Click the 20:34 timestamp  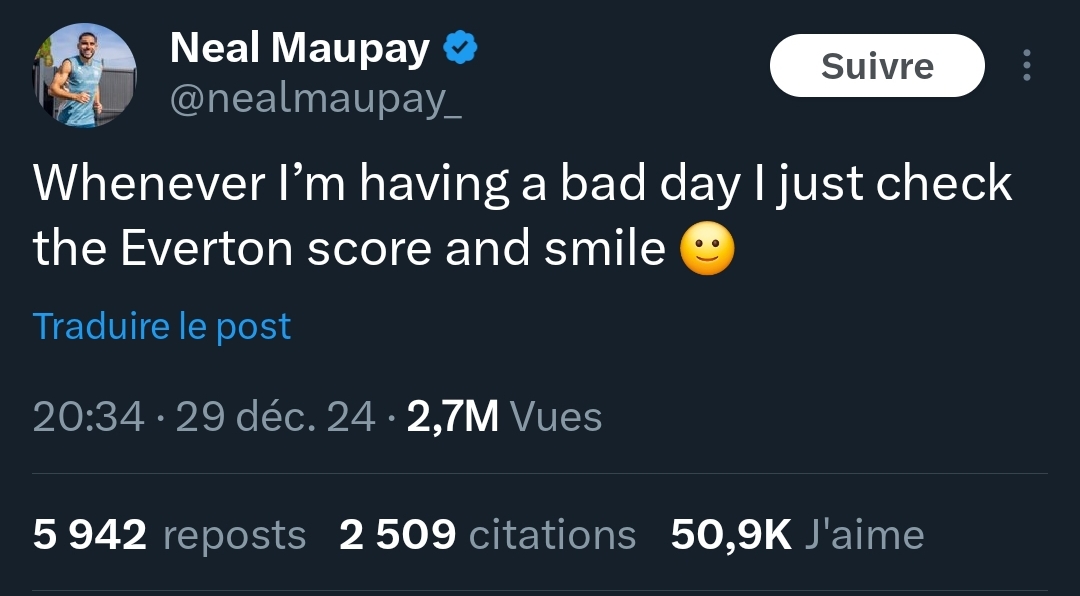coord(88,416)
